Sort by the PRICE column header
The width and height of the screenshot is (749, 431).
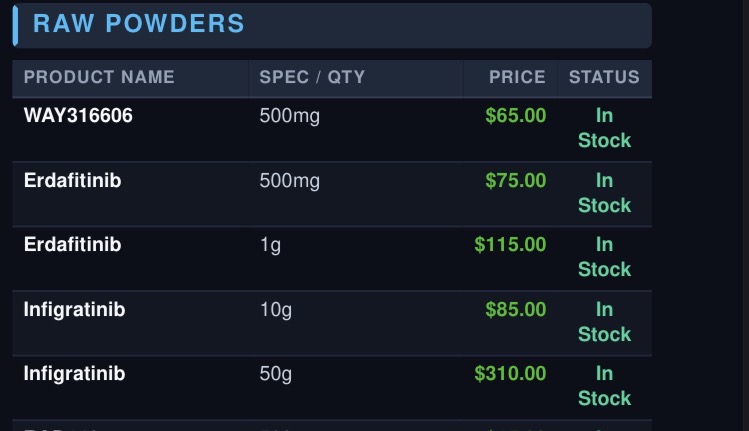(517, 77)
